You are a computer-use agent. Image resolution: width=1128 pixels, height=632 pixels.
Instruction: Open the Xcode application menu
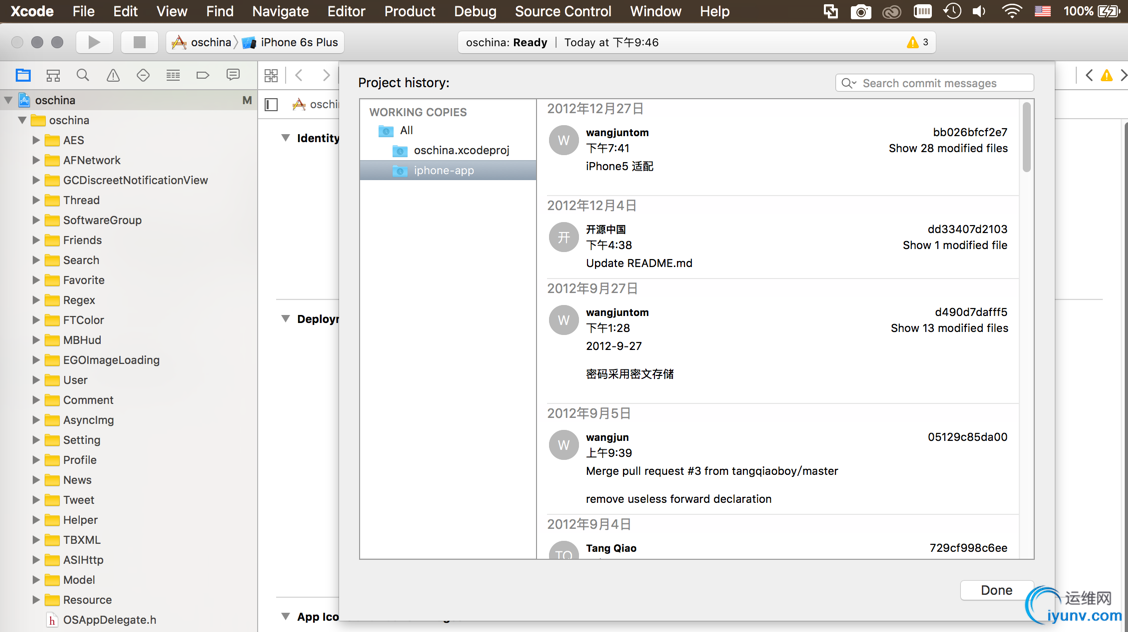(x=32, y=12)
